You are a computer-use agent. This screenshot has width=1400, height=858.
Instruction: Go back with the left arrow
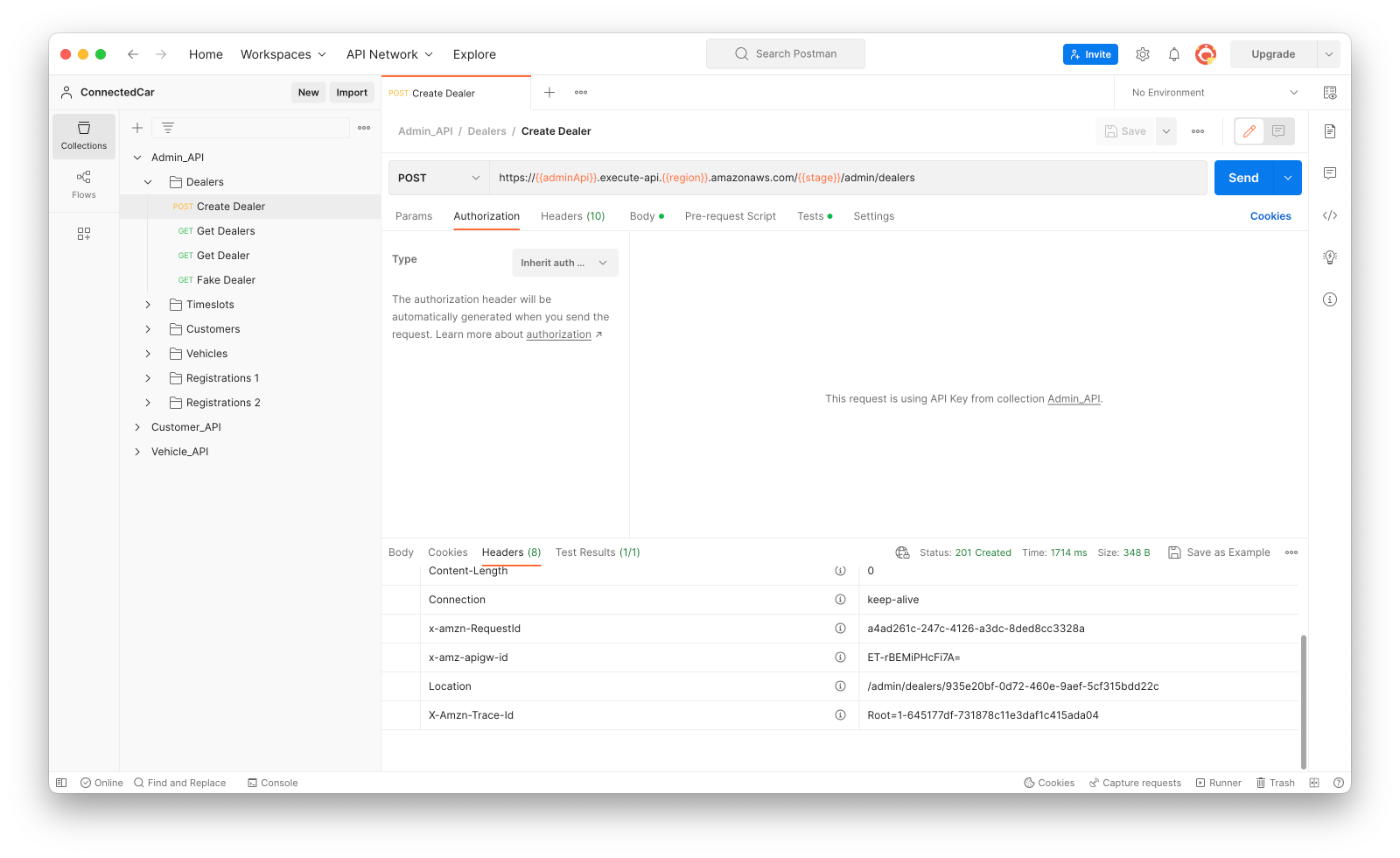point(133,54)
